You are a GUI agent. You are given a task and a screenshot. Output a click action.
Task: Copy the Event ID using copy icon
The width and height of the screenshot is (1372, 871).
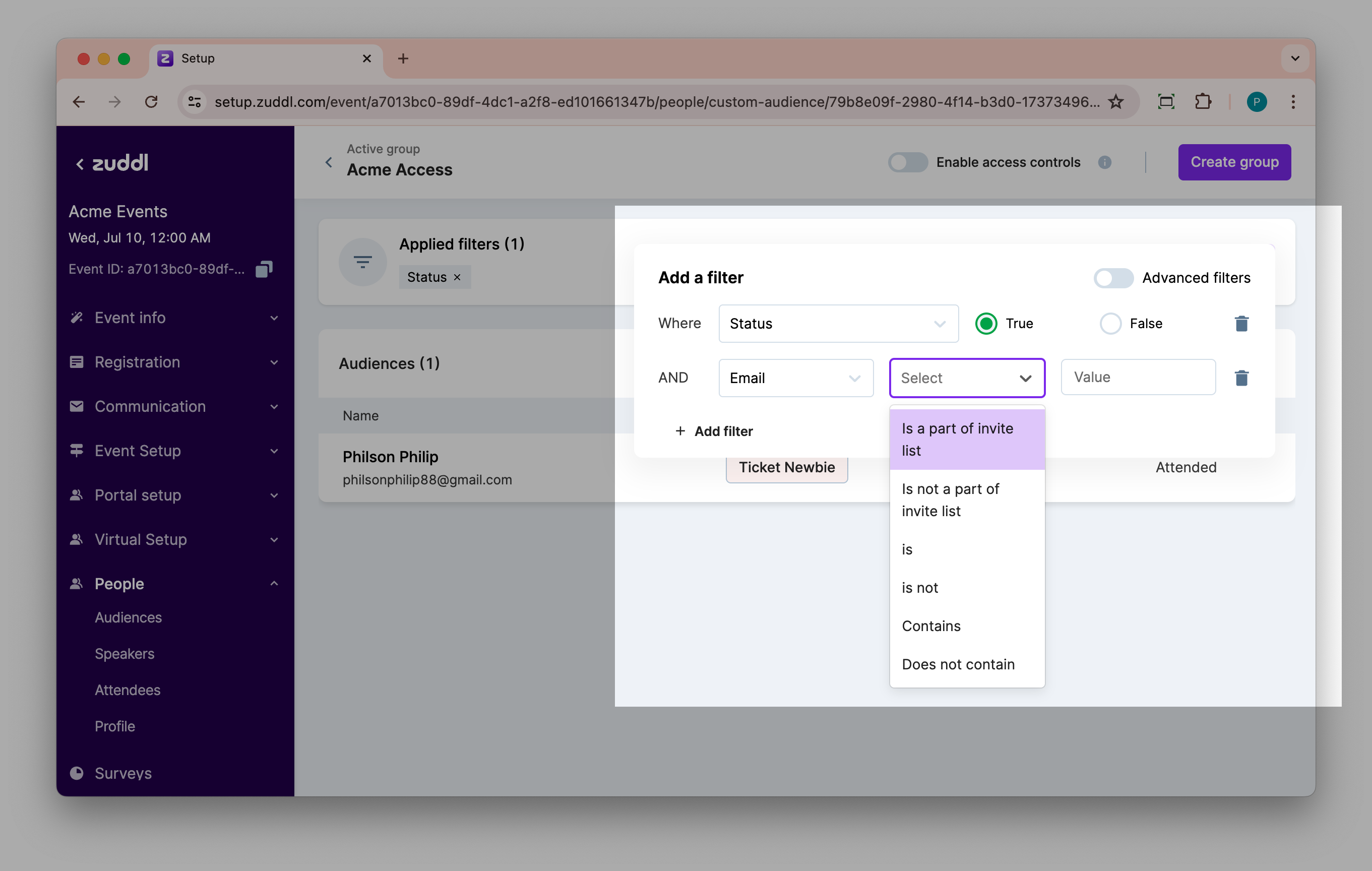click(x=264, y=269)
